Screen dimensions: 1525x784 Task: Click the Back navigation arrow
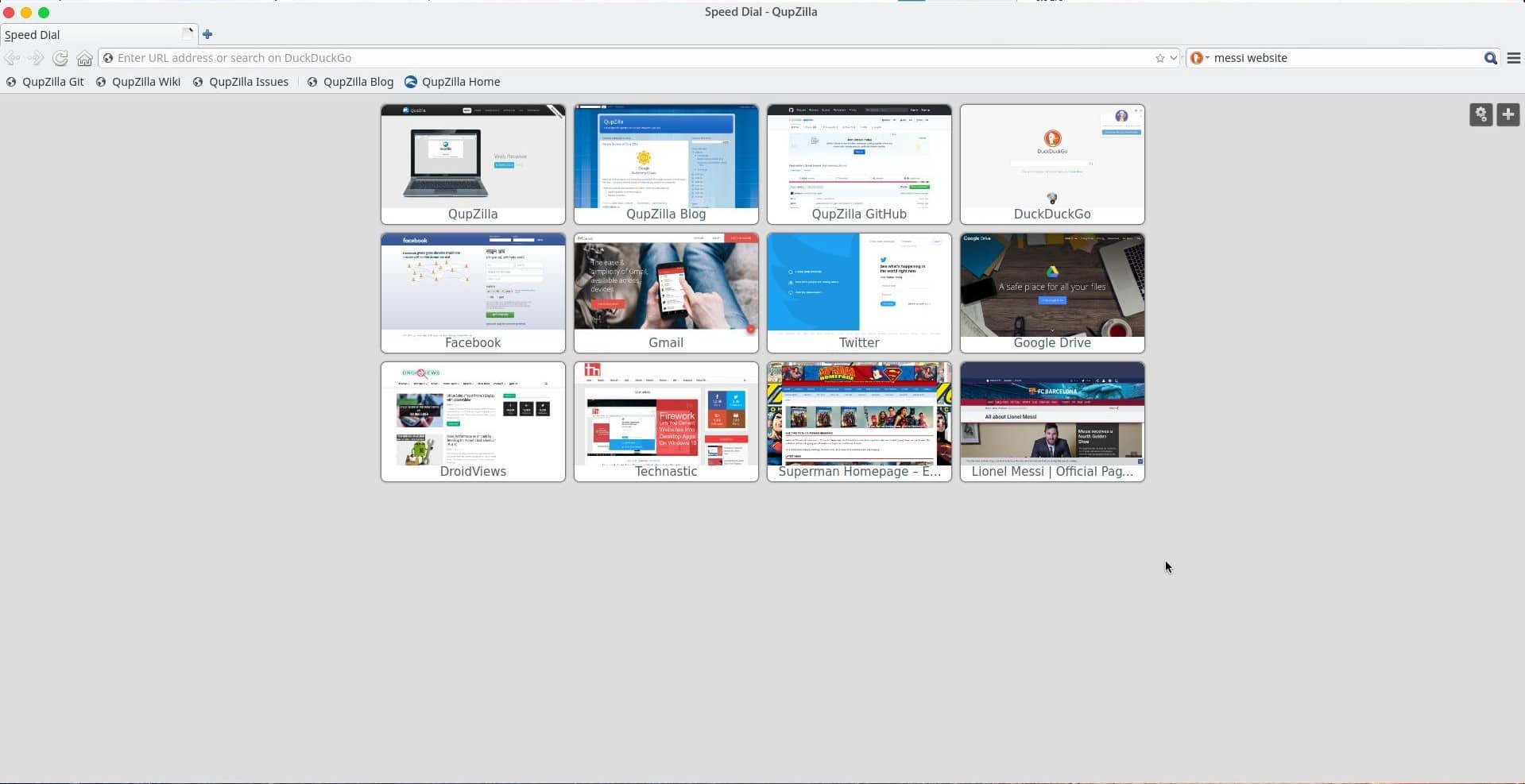coord(12,58)
